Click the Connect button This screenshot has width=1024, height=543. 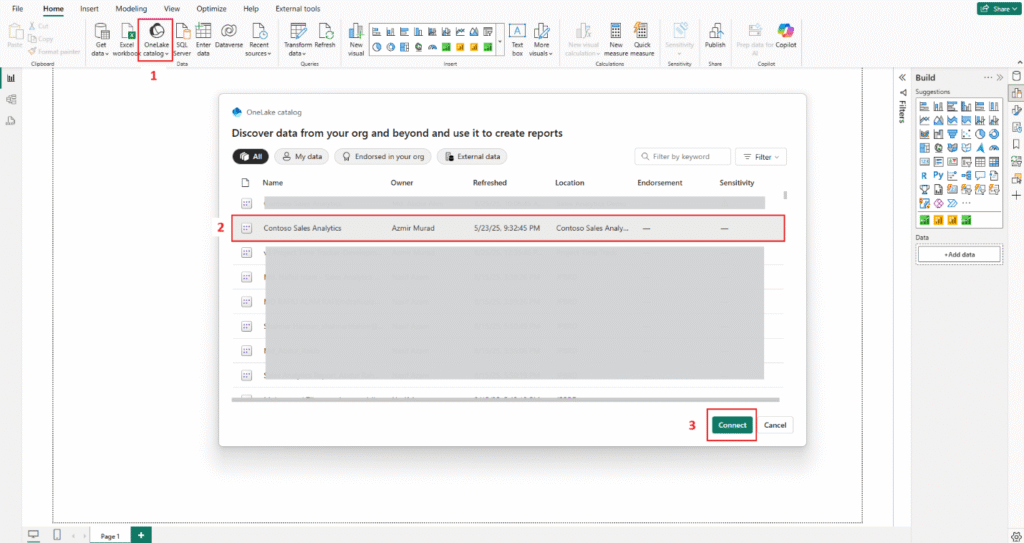(732, 425)
